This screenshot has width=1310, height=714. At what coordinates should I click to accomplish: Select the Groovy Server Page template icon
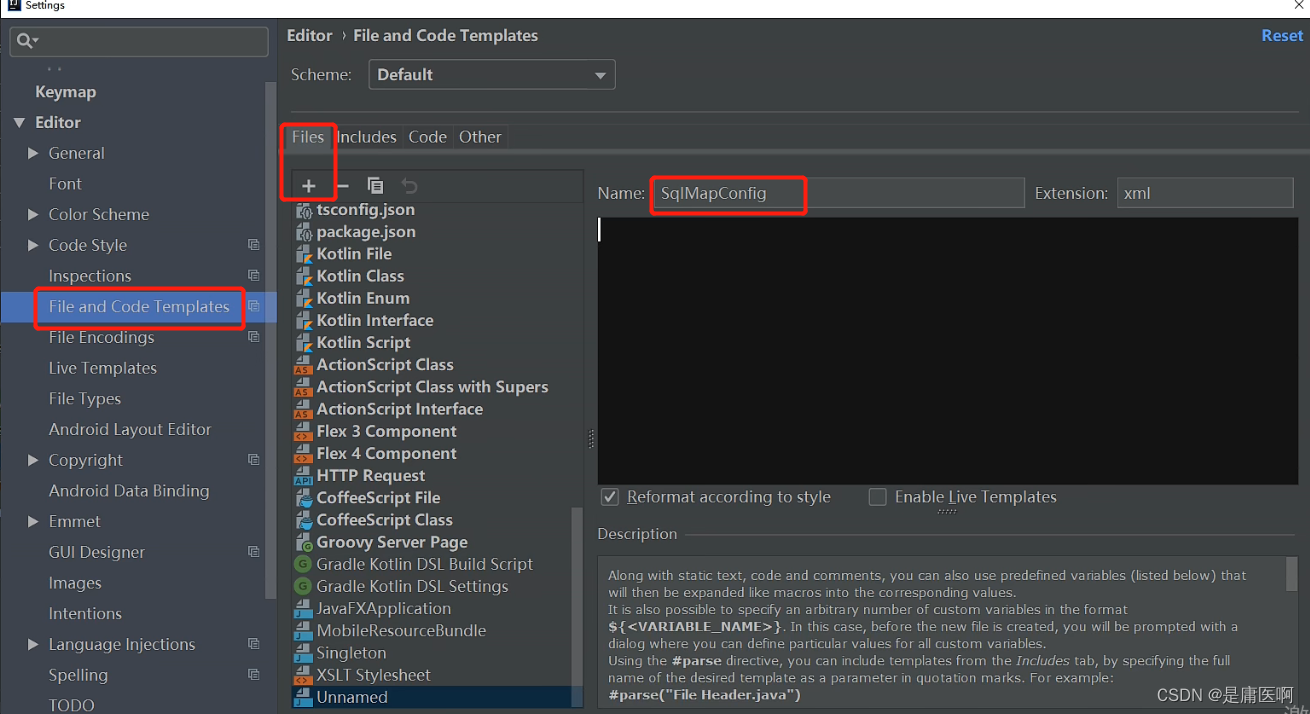click(x=304, y=542)
